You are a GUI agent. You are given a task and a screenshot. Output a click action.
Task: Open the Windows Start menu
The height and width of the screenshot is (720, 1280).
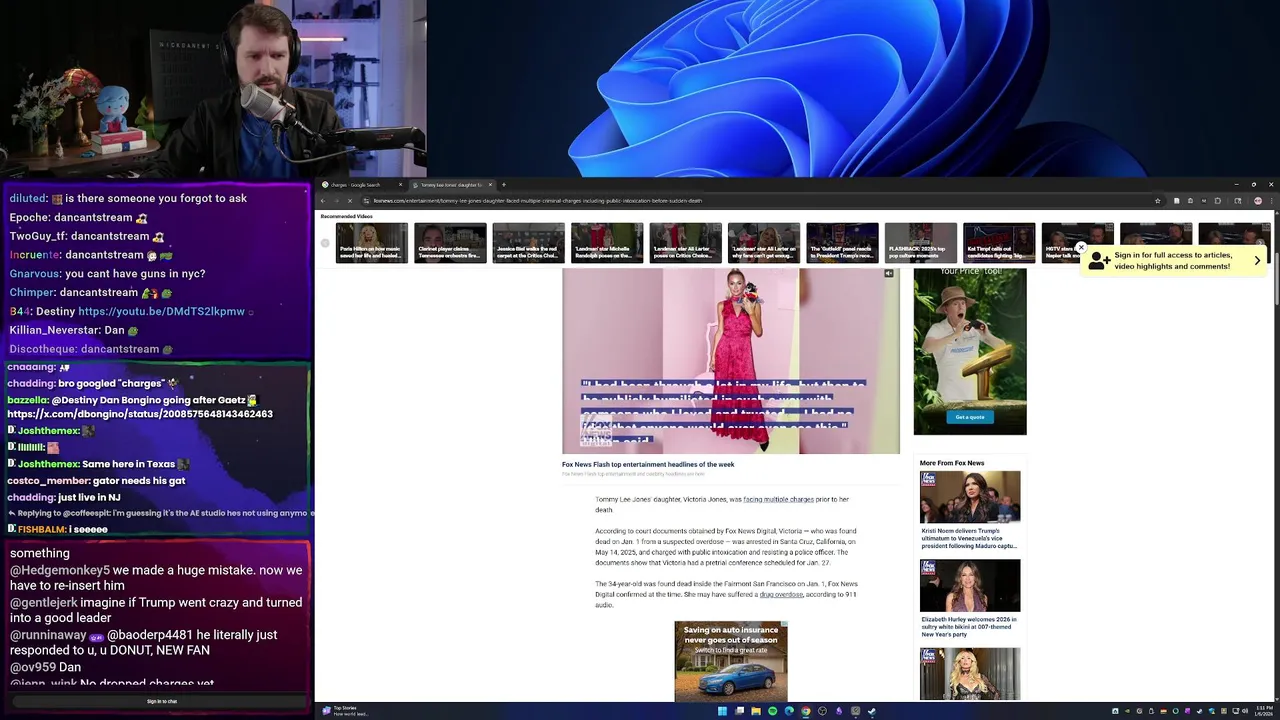coord(722,711)
